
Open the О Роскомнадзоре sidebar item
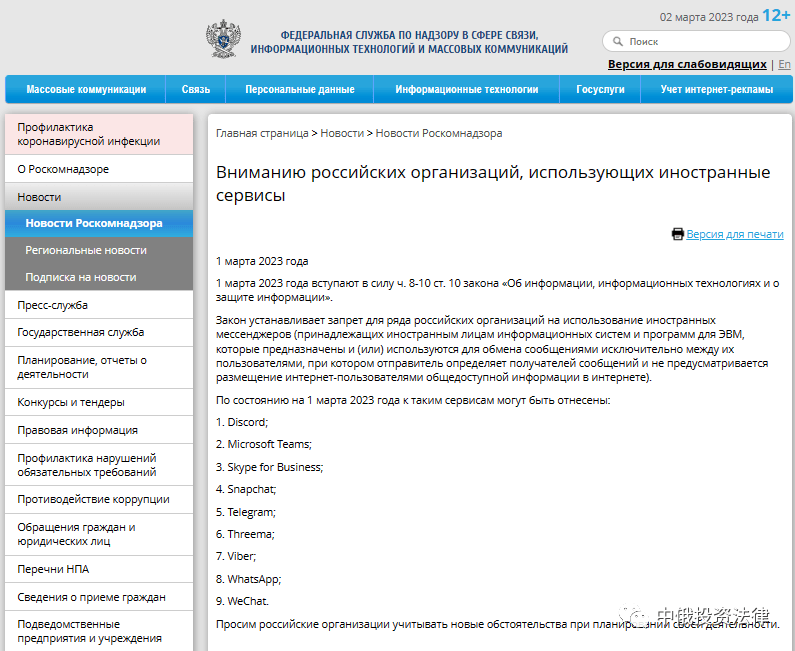click(99, 169)
